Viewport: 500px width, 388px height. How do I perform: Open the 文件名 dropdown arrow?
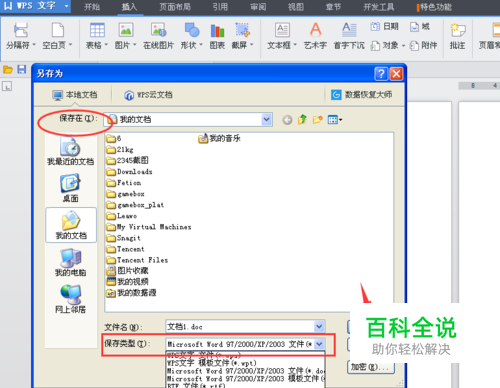pos(319,326)
